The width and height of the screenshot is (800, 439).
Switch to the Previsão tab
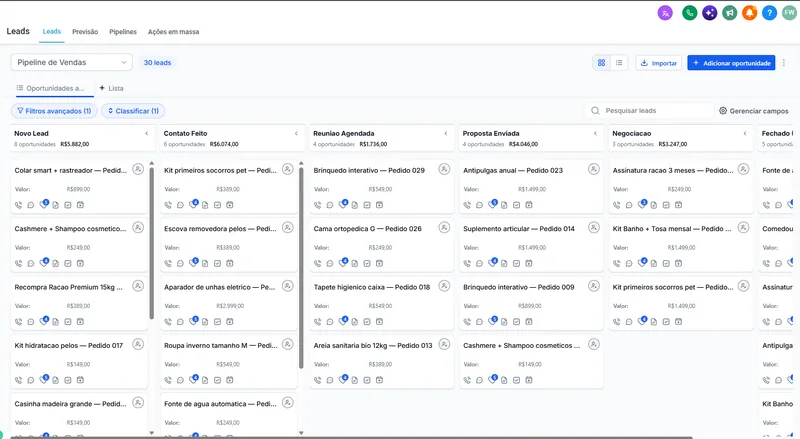[x=85, y=32]
